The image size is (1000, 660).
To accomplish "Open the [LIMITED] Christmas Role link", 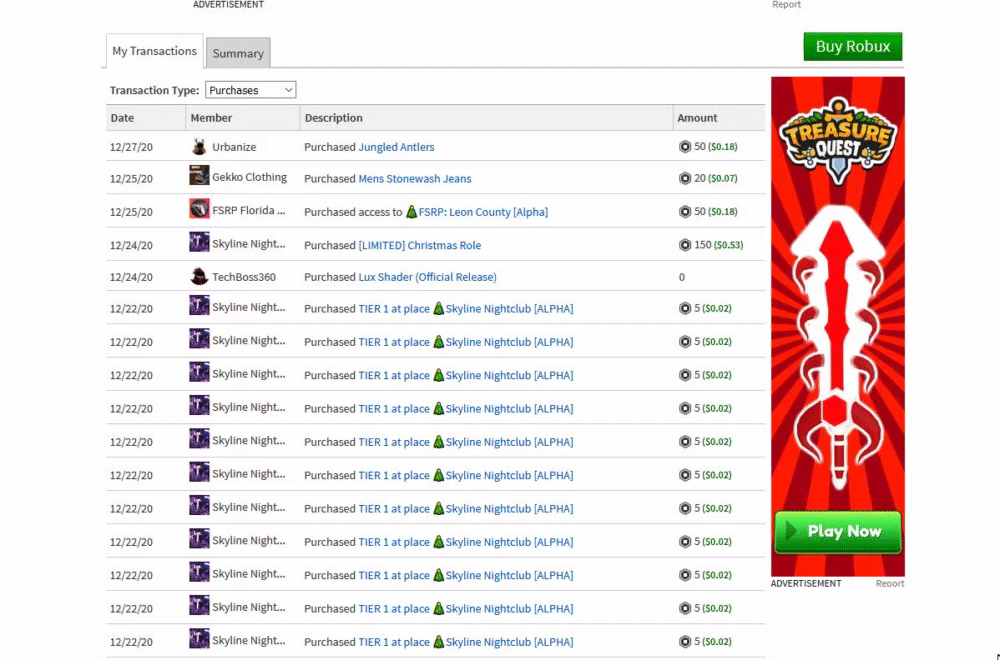I will (420, 245).
